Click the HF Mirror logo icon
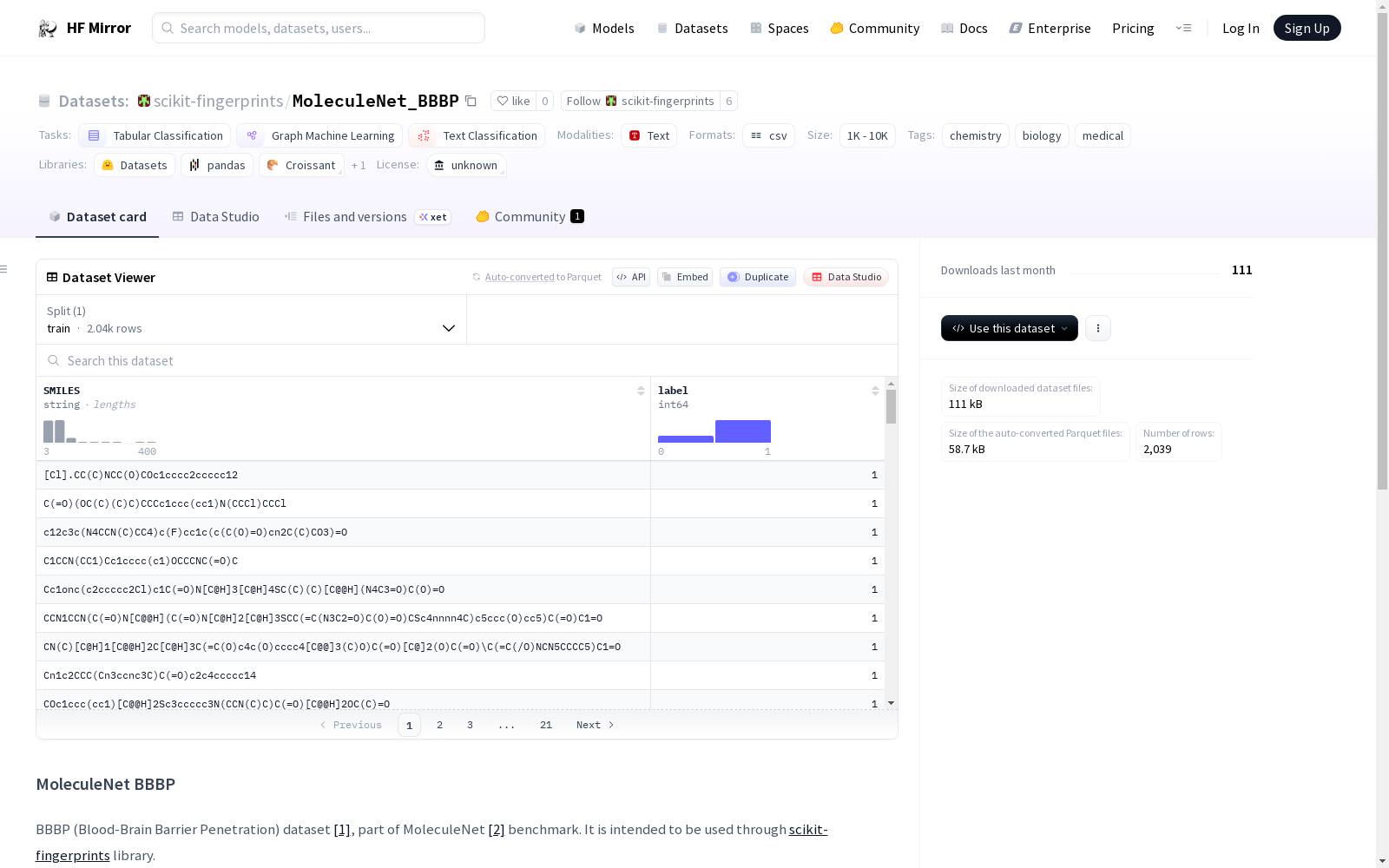 48,29
